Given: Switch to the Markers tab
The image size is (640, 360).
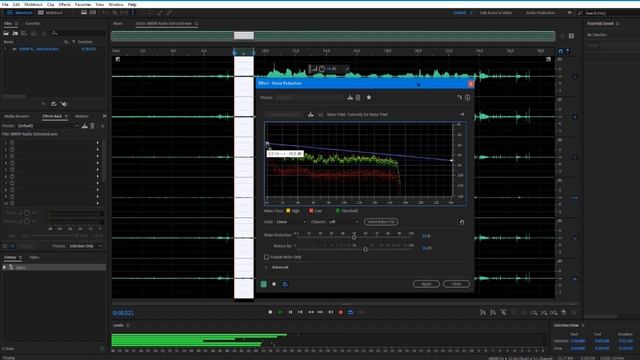Looking at the screenshot, I should 82,116.
